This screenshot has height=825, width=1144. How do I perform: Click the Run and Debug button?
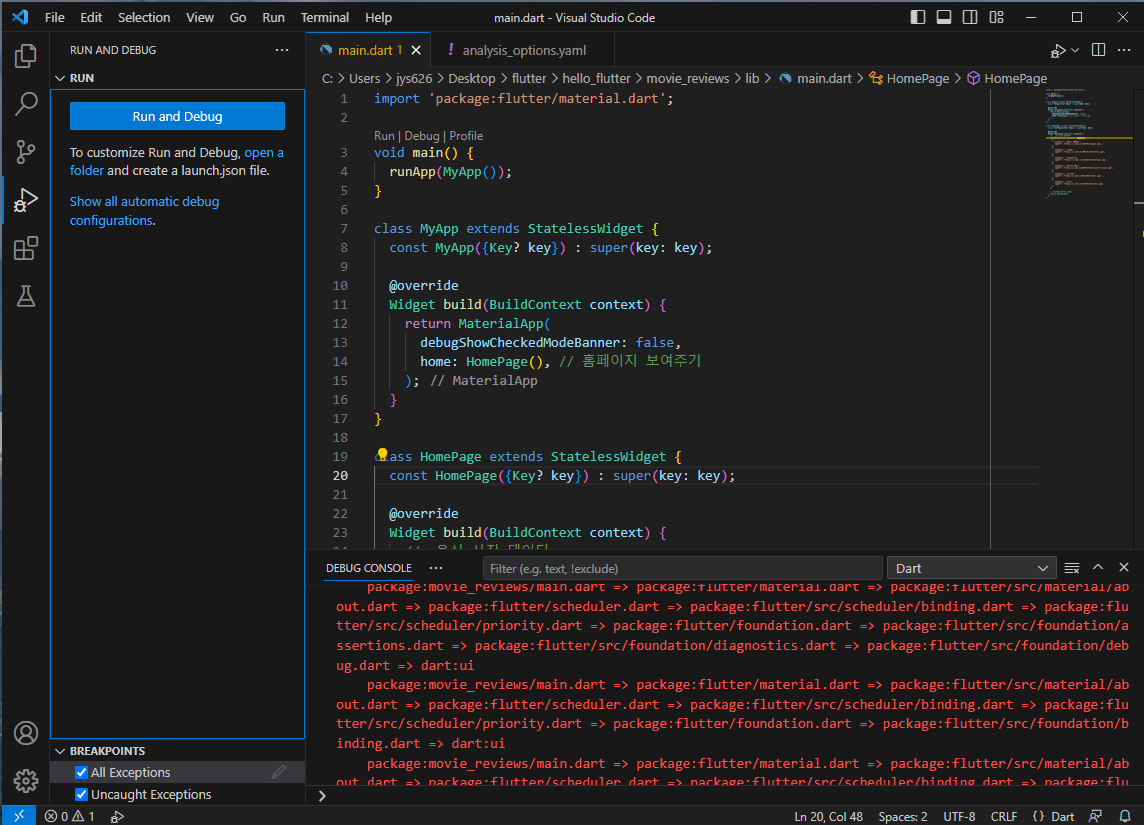pyautogui.click(x=177, y=117)
